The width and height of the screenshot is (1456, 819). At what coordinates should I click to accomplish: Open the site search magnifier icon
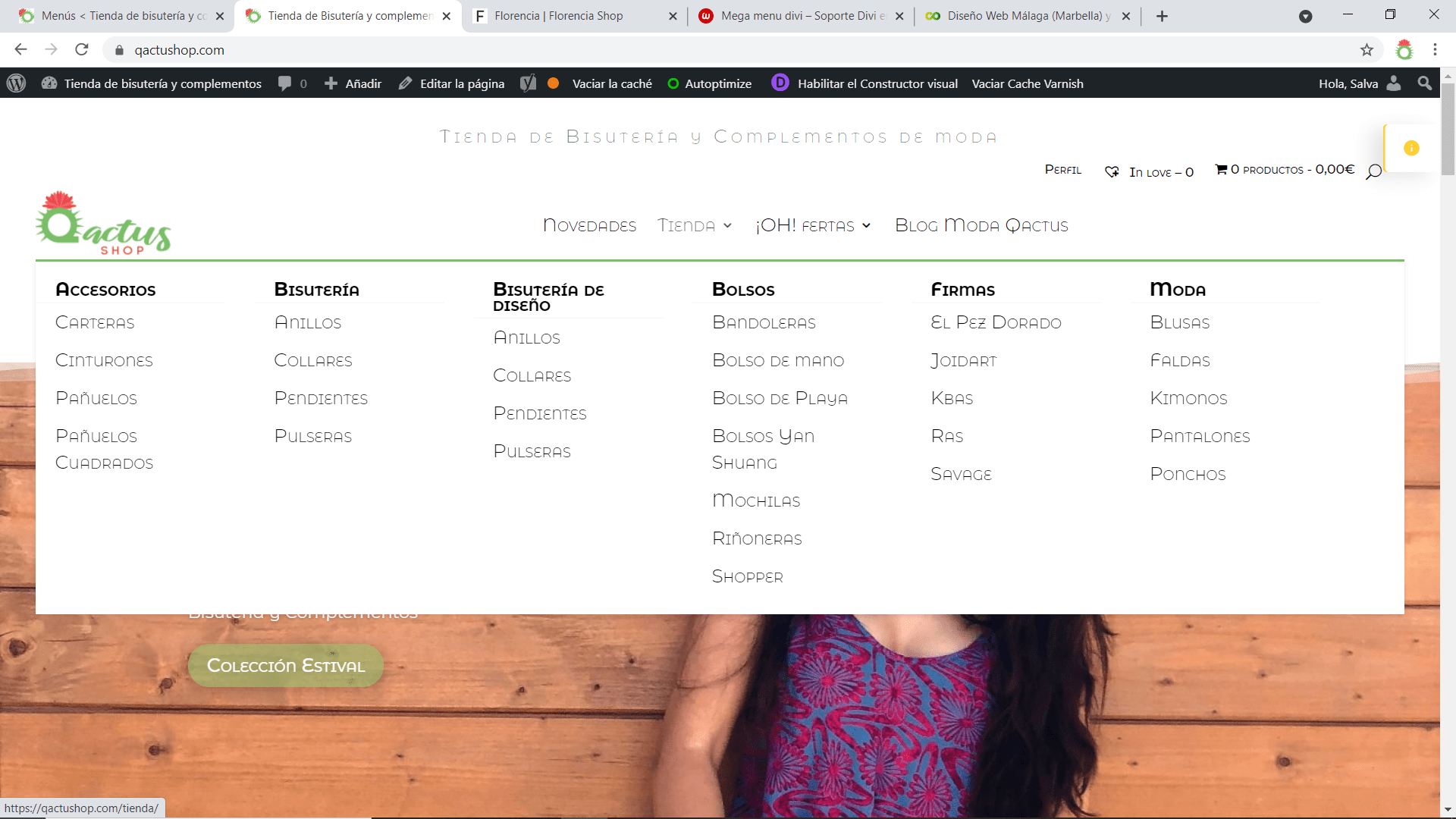coord(1373,172)
